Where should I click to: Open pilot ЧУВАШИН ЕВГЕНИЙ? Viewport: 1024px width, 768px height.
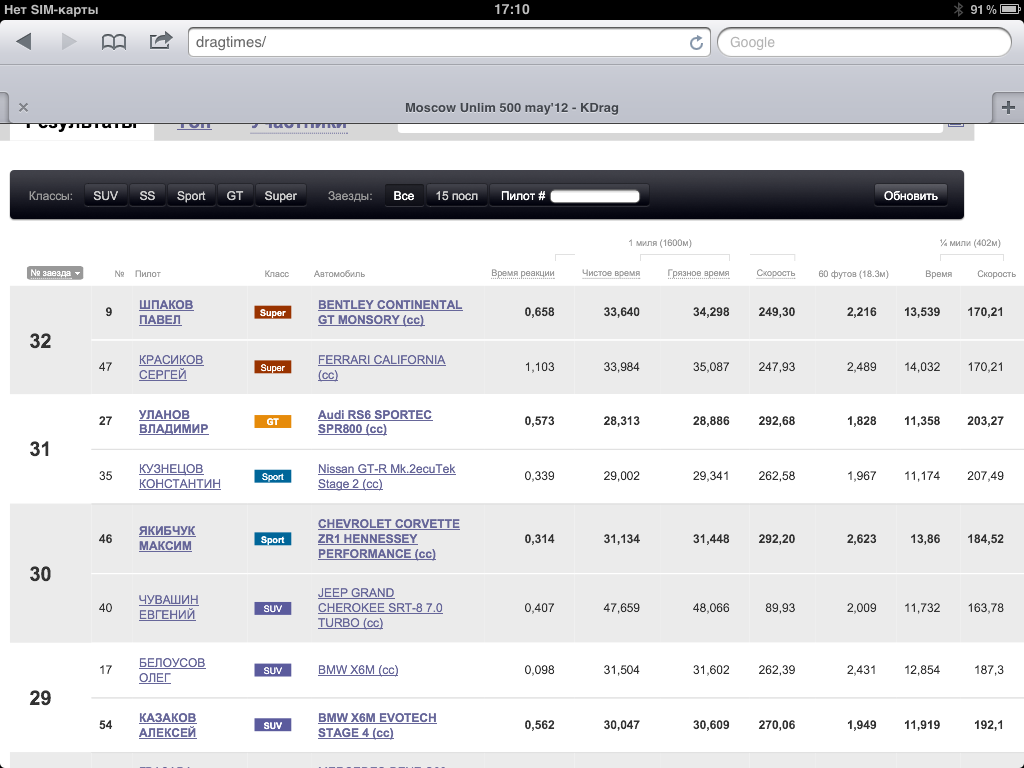(168, 607)
